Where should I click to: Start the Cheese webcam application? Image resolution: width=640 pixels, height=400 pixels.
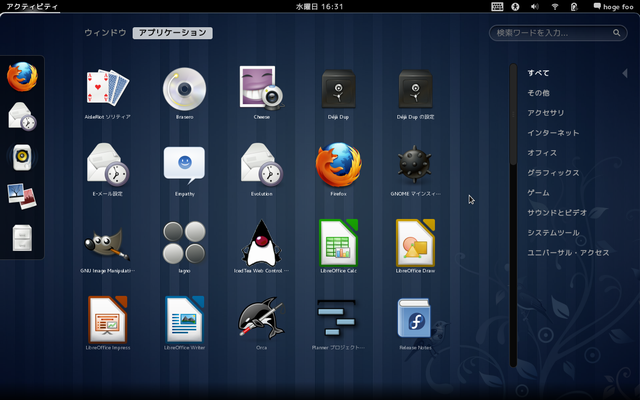click(261, 89)
